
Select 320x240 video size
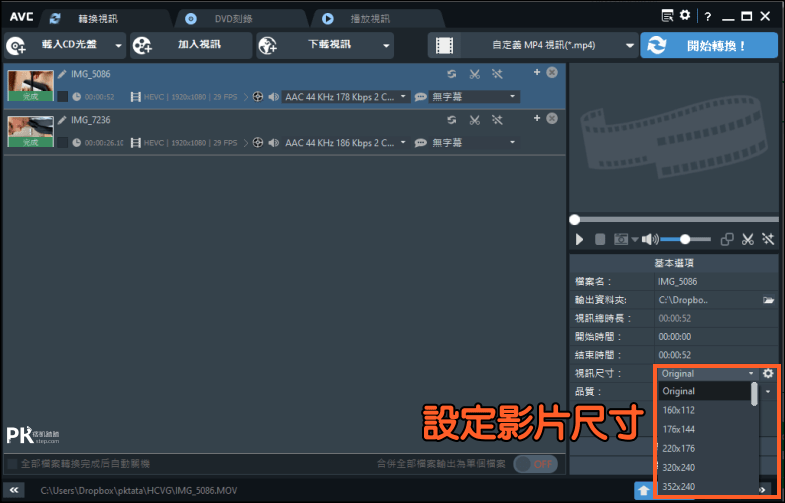point(704,467)
